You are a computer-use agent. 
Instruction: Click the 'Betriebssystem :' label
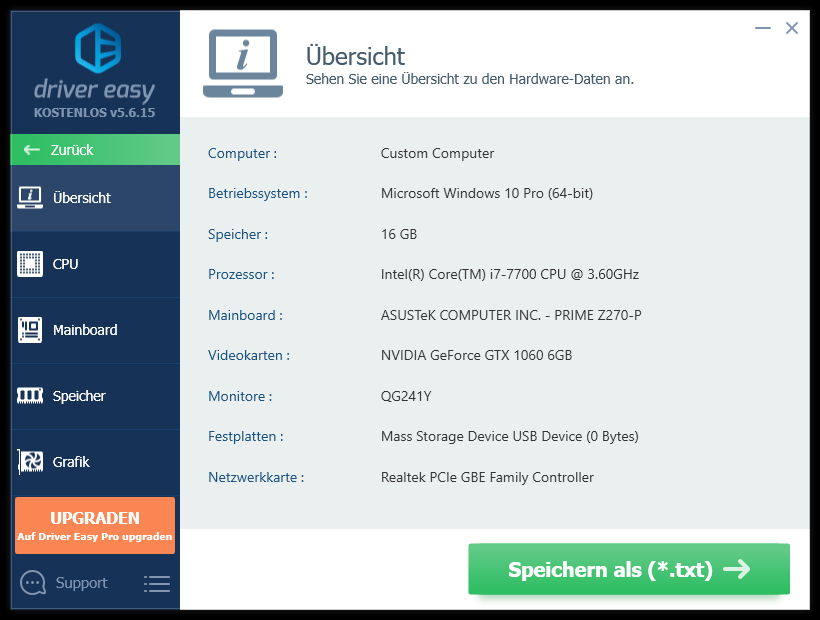click(258, 193)
